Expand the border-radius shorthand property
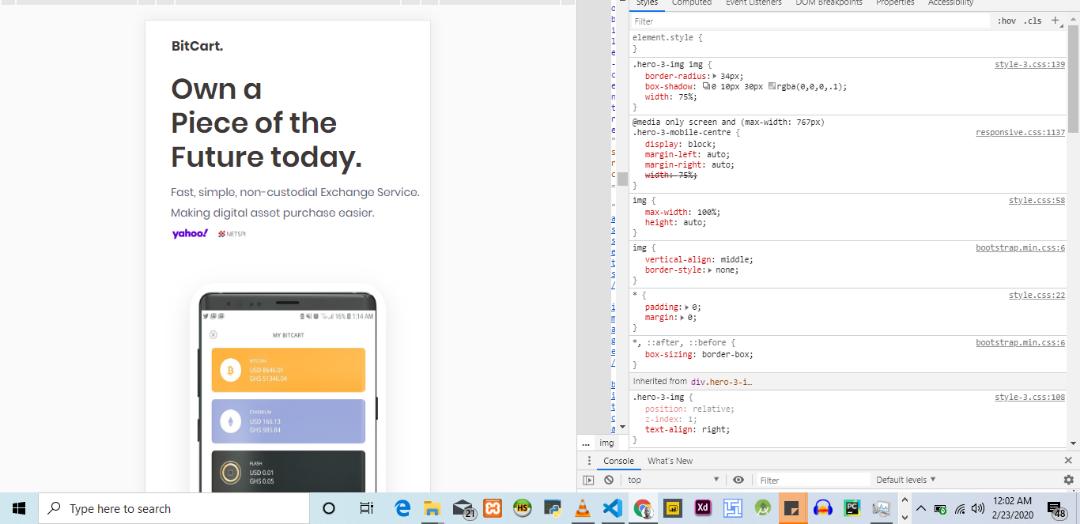 click(715, 76)
